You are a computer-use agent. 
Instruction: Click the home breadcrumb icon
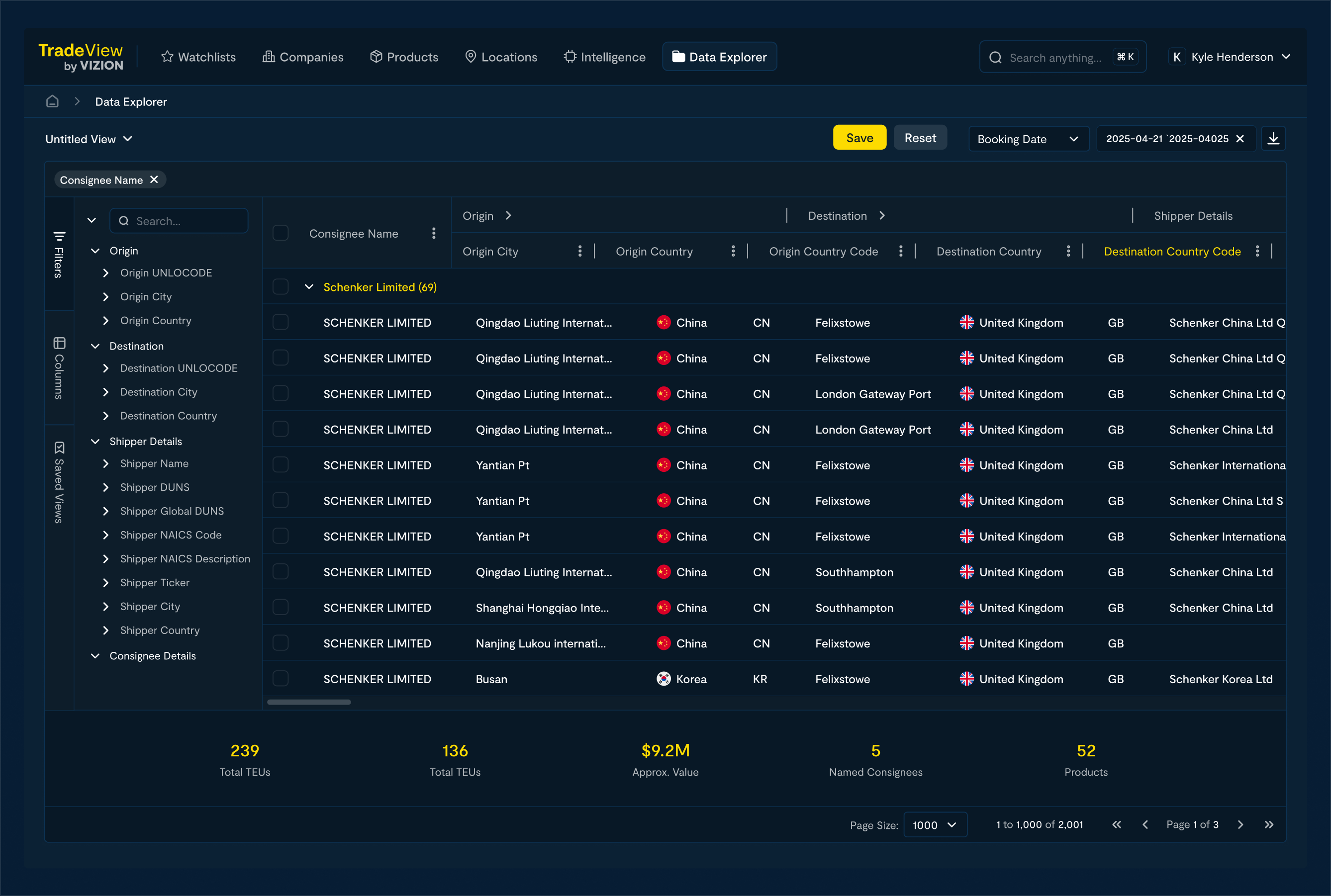(53, 102)
